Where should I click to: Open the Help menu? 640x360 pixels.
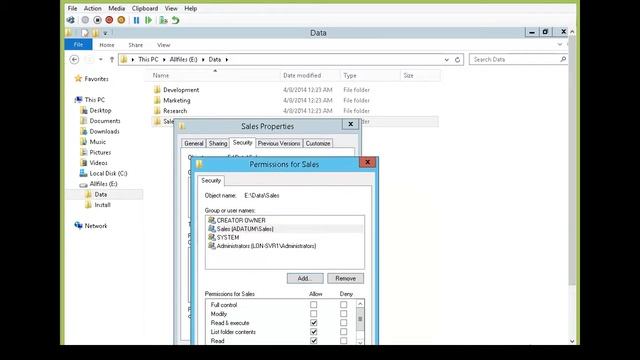[x=191, y=8]
